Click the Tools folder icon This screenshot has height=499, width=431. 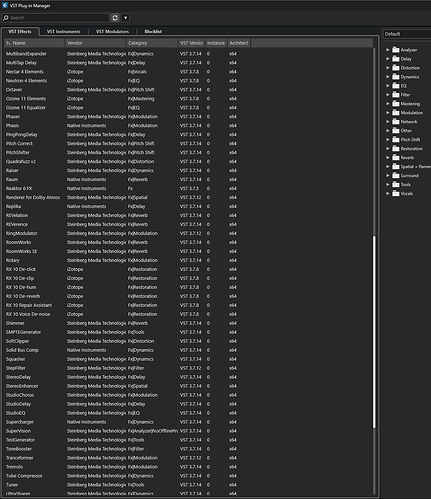[x=396, y=185]
